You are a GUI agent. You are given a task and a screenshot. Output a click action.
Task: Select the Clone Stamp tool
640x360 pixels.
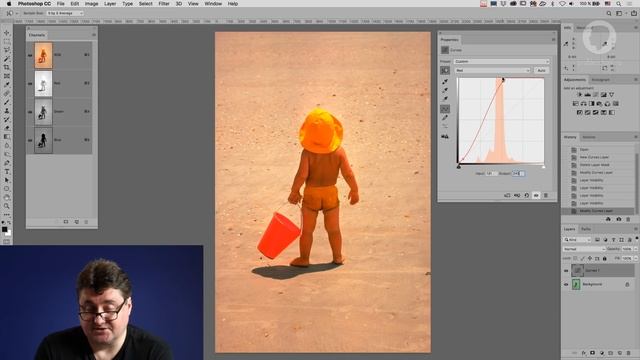point(7,111)
